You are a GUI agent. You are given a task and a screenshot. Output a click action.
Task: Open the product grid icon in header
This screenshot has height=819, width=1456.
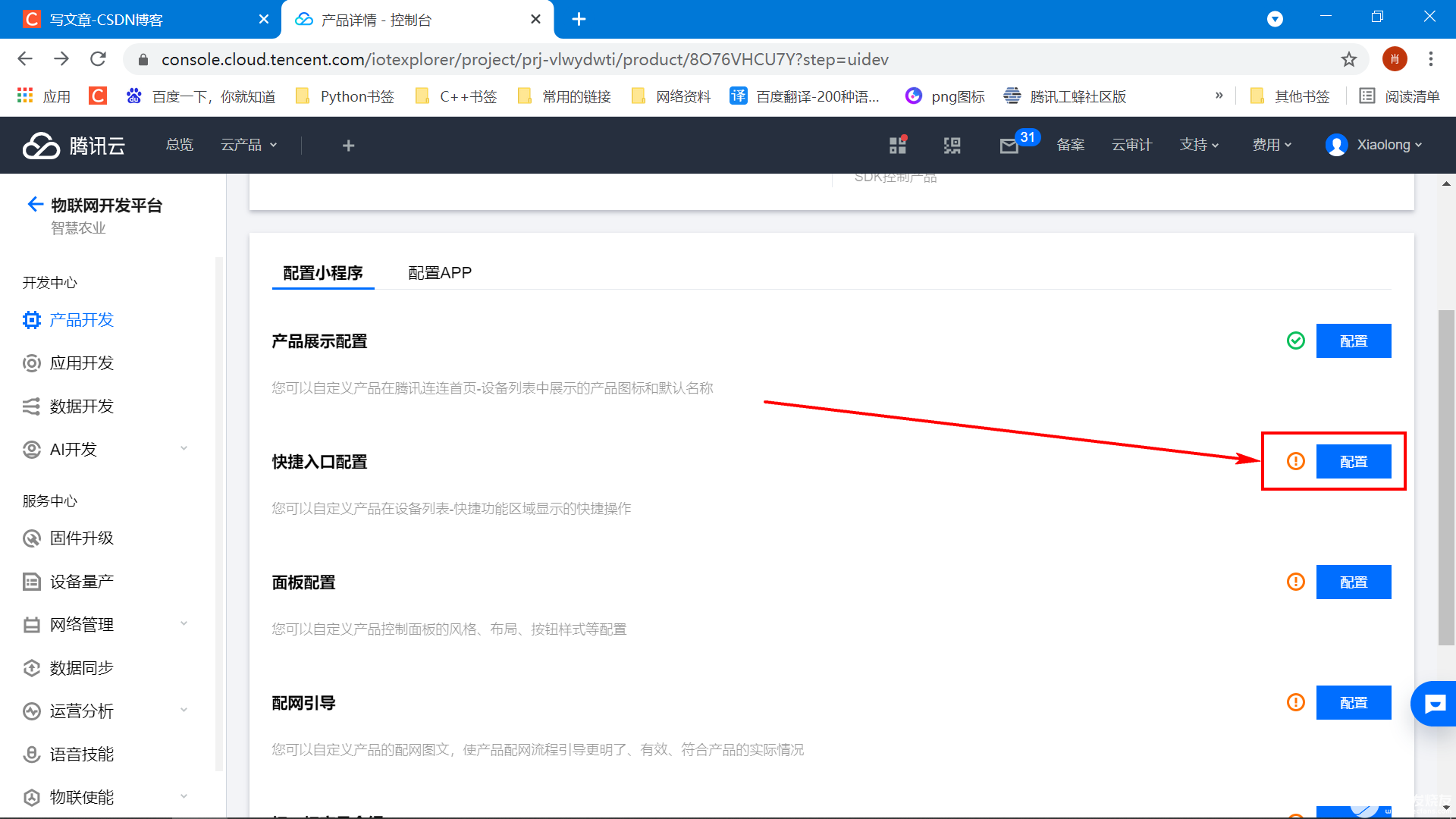click(x=898, y=145)
